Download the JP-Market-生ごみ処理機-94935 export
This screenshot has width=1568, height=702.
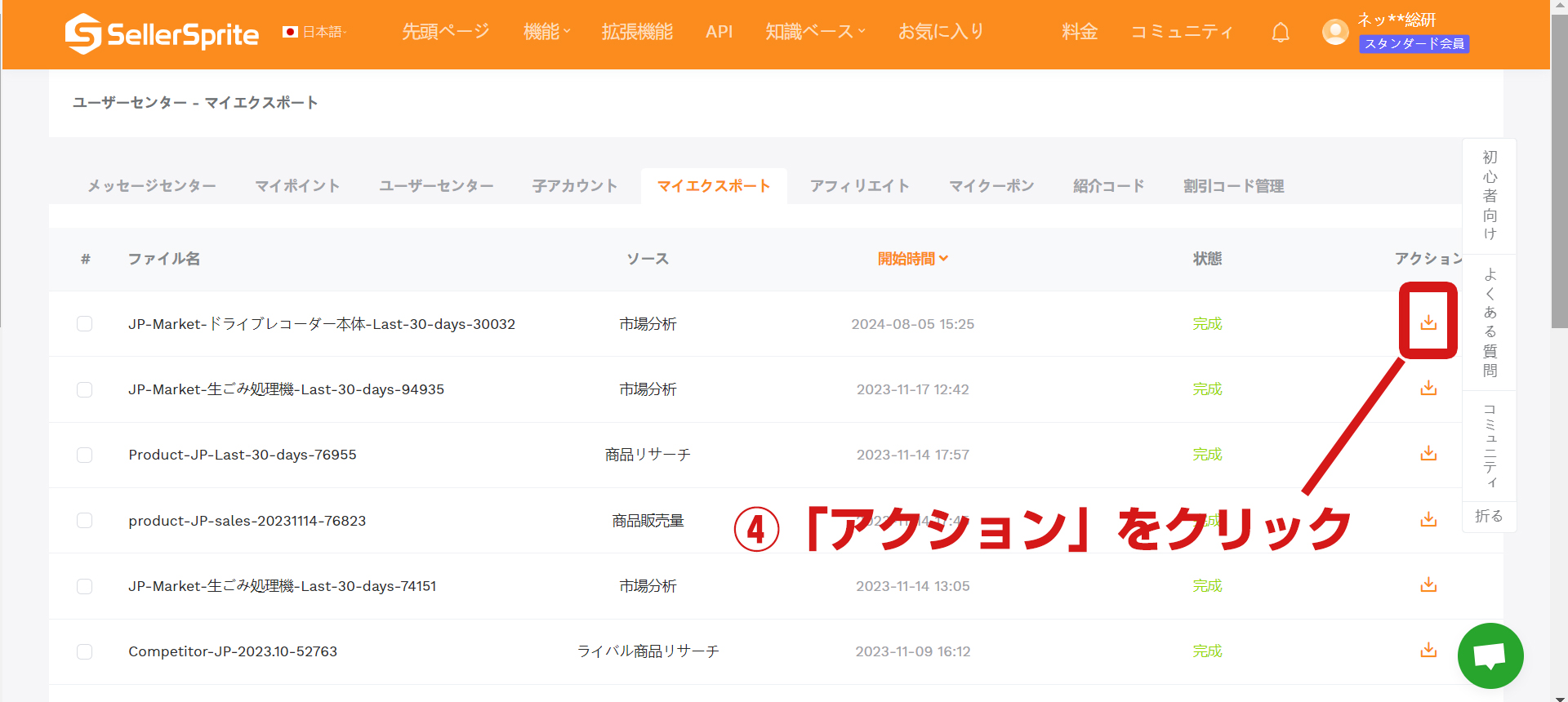click(x=1428, y=388)
